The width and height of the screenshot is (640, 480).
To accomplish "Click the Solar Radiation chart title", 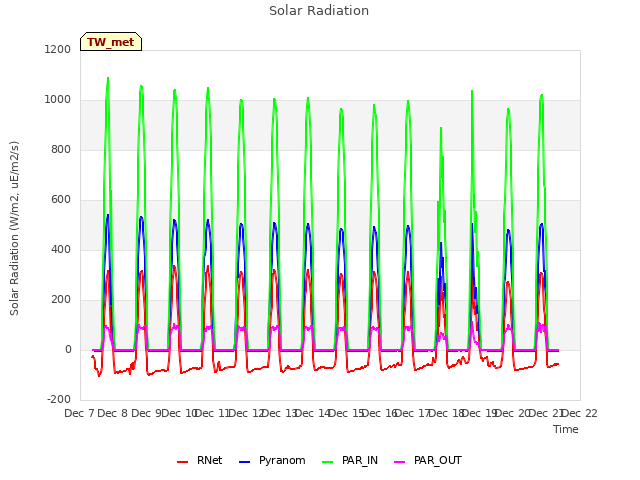I will point(319,11).
